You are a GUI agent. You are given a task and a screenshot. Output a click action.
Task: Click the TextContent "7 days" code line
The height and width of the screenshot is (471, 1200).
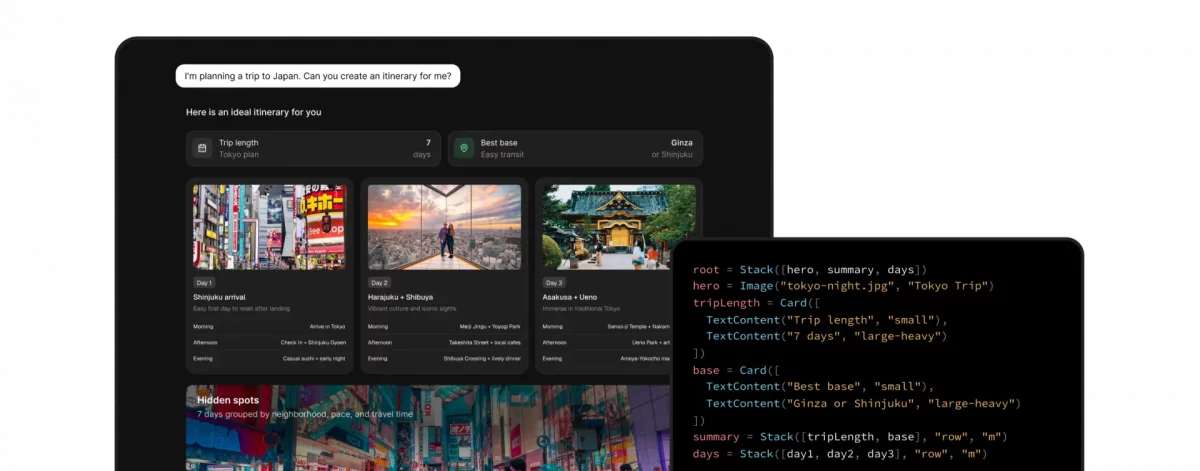coord(826,336)
